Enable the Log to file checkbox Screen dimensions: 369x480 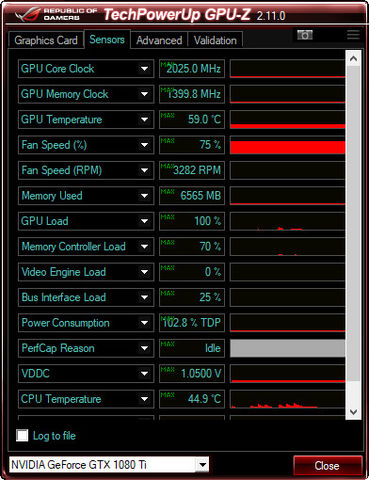22,435
